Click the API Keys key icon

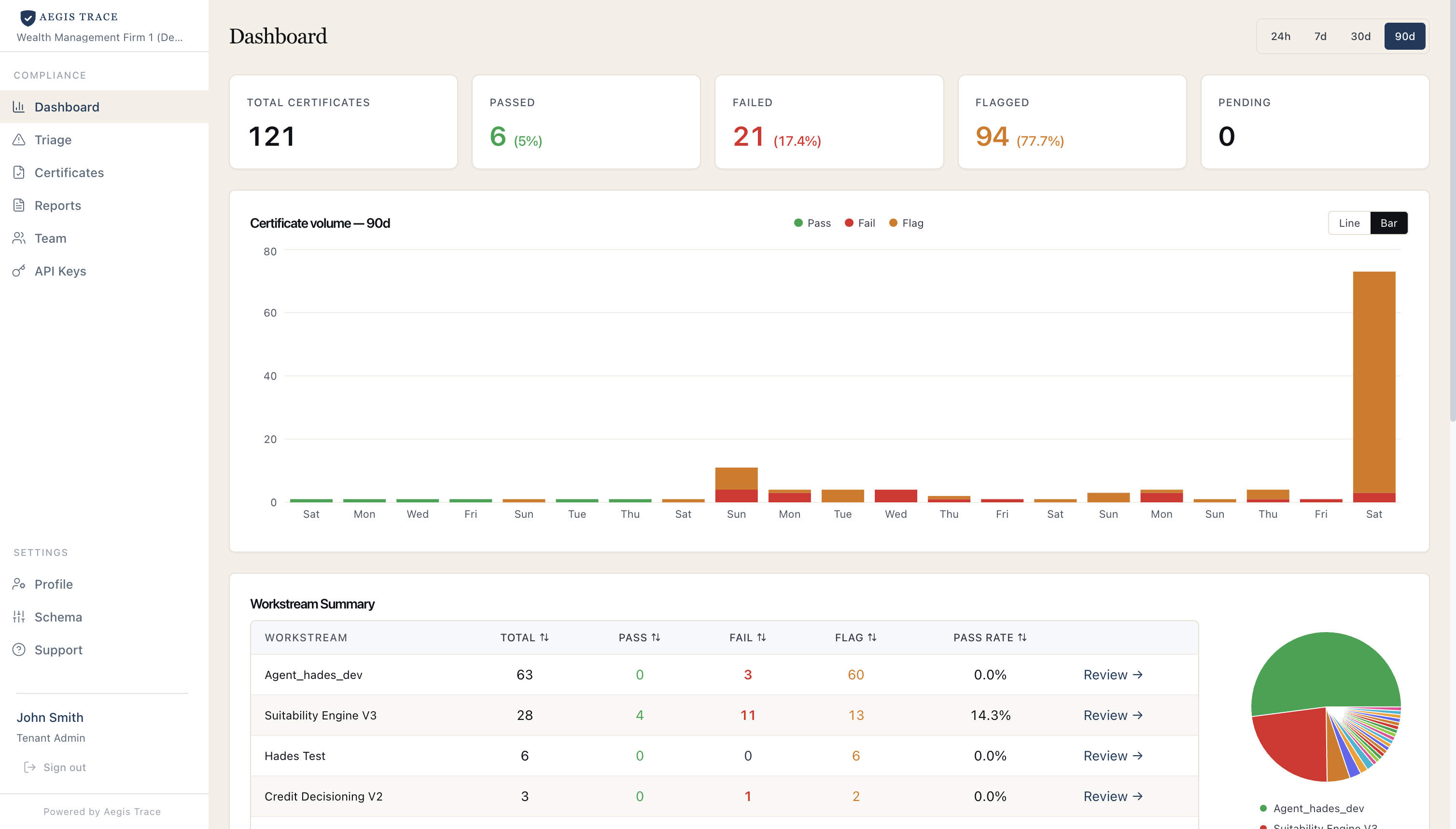[19, 271]
